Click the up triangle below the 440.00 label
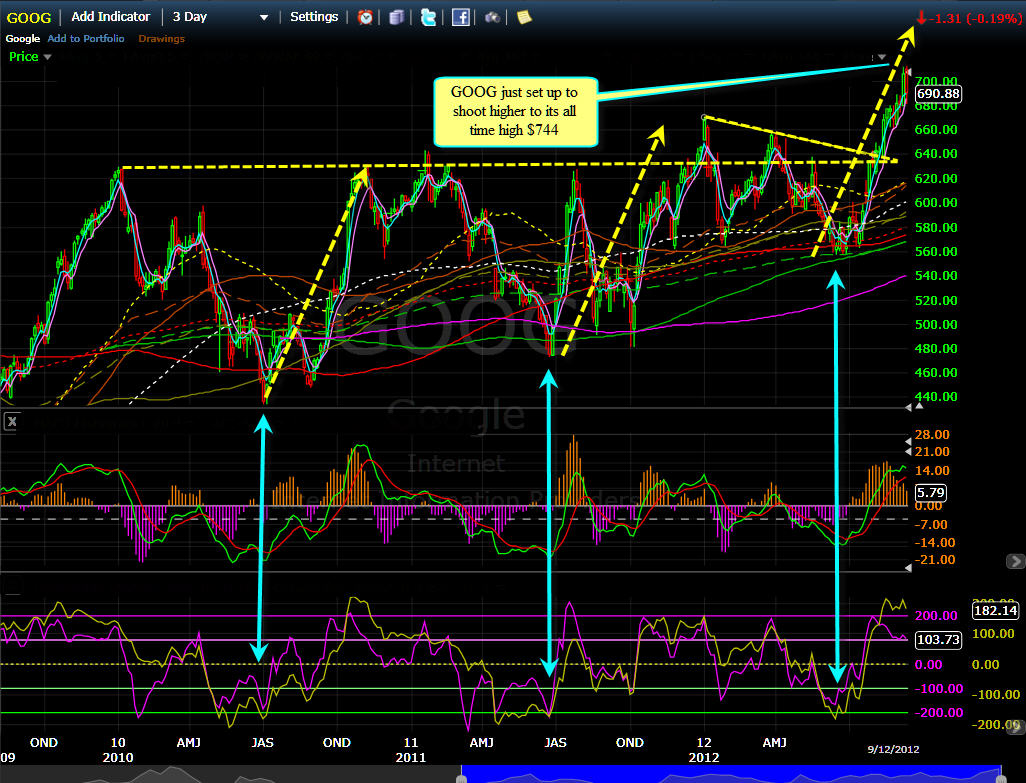 pyautogui.click(x=919, y=406)
